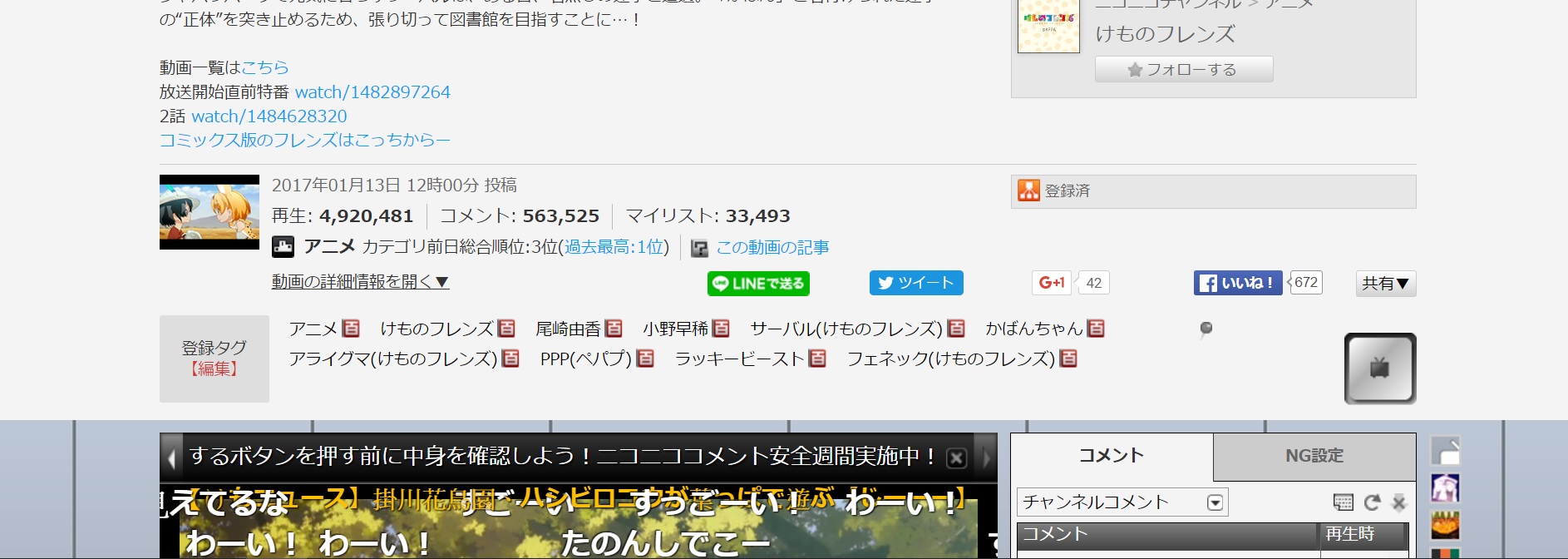Open dictionary icon next to アニメ tag
Screen dimensions: 1568x559
click(351, 329)
